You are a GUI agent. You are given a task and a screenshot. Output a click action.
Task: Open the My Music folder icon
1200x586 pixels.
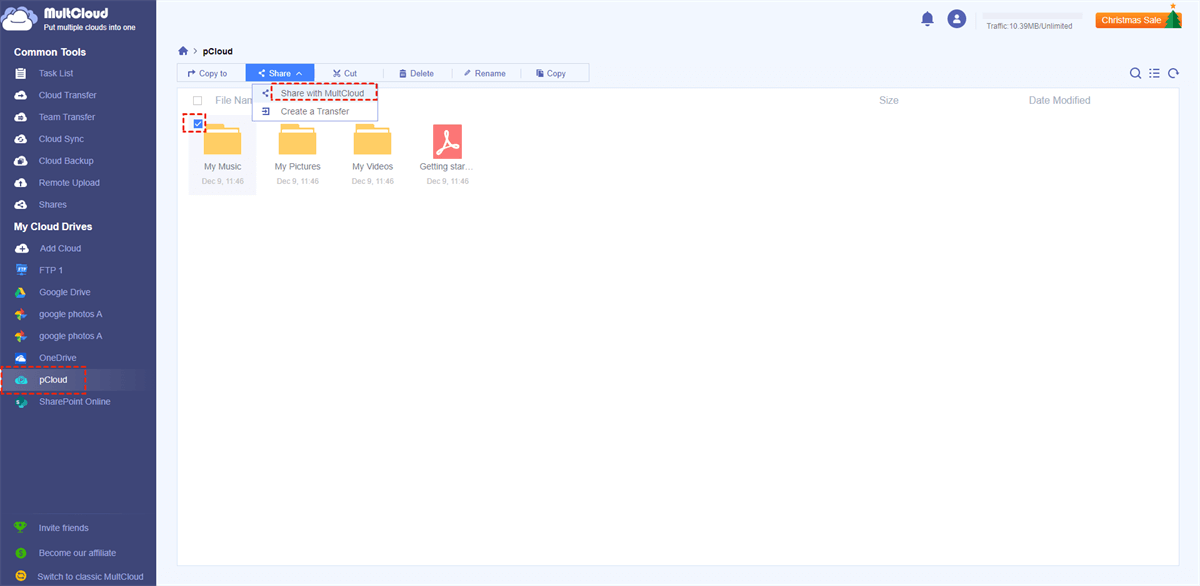click(x=222, y=140)
